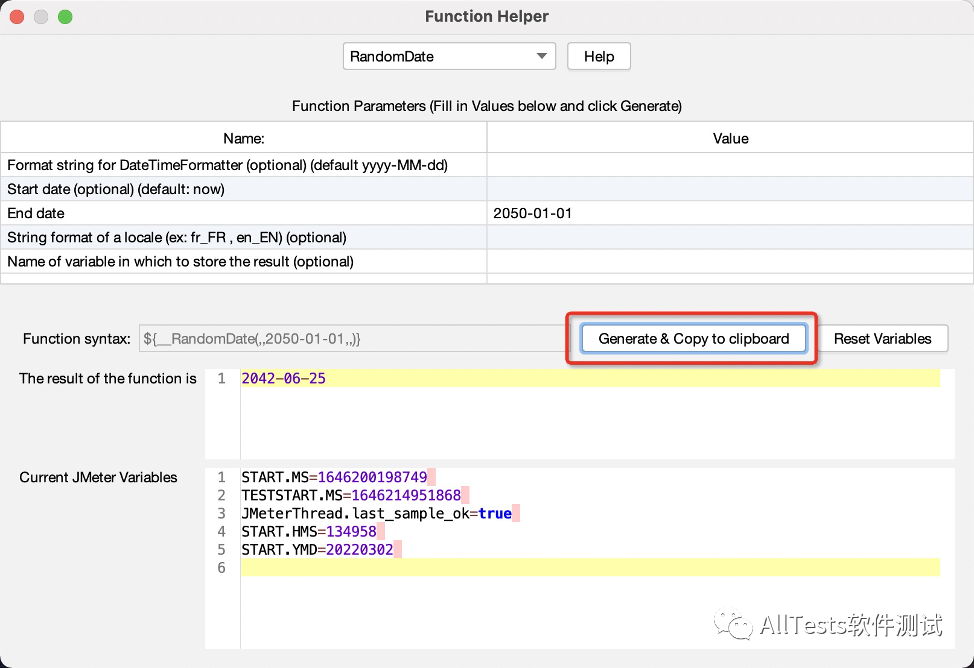Click the Start date value cell
974x668 pixels.
(x=730, y=189)
